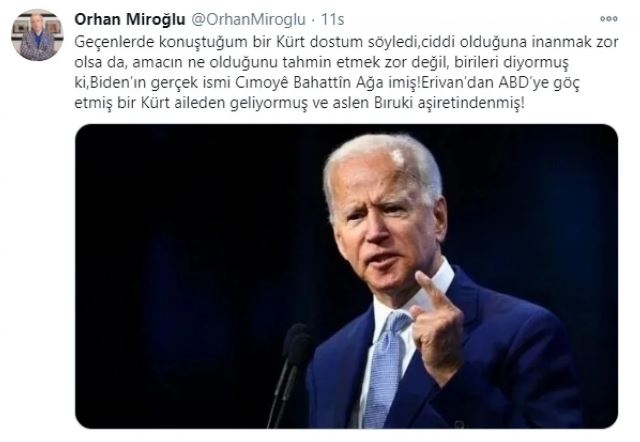Viewport: 640px width, 442px height.
Task: Open the tweet's three-dot more options menu
Action: point(608,19)
